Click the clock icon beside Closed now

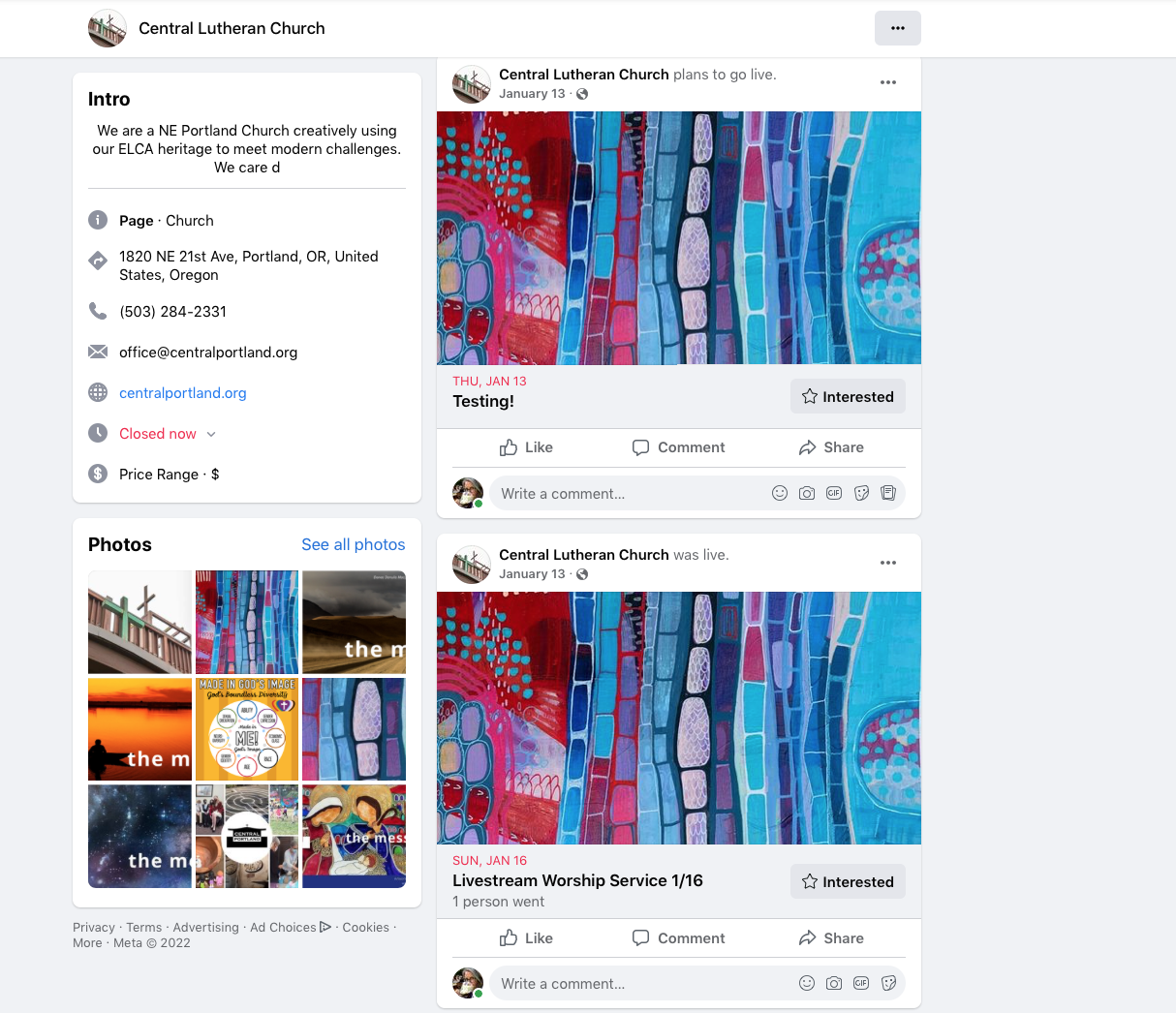[98, 433]
